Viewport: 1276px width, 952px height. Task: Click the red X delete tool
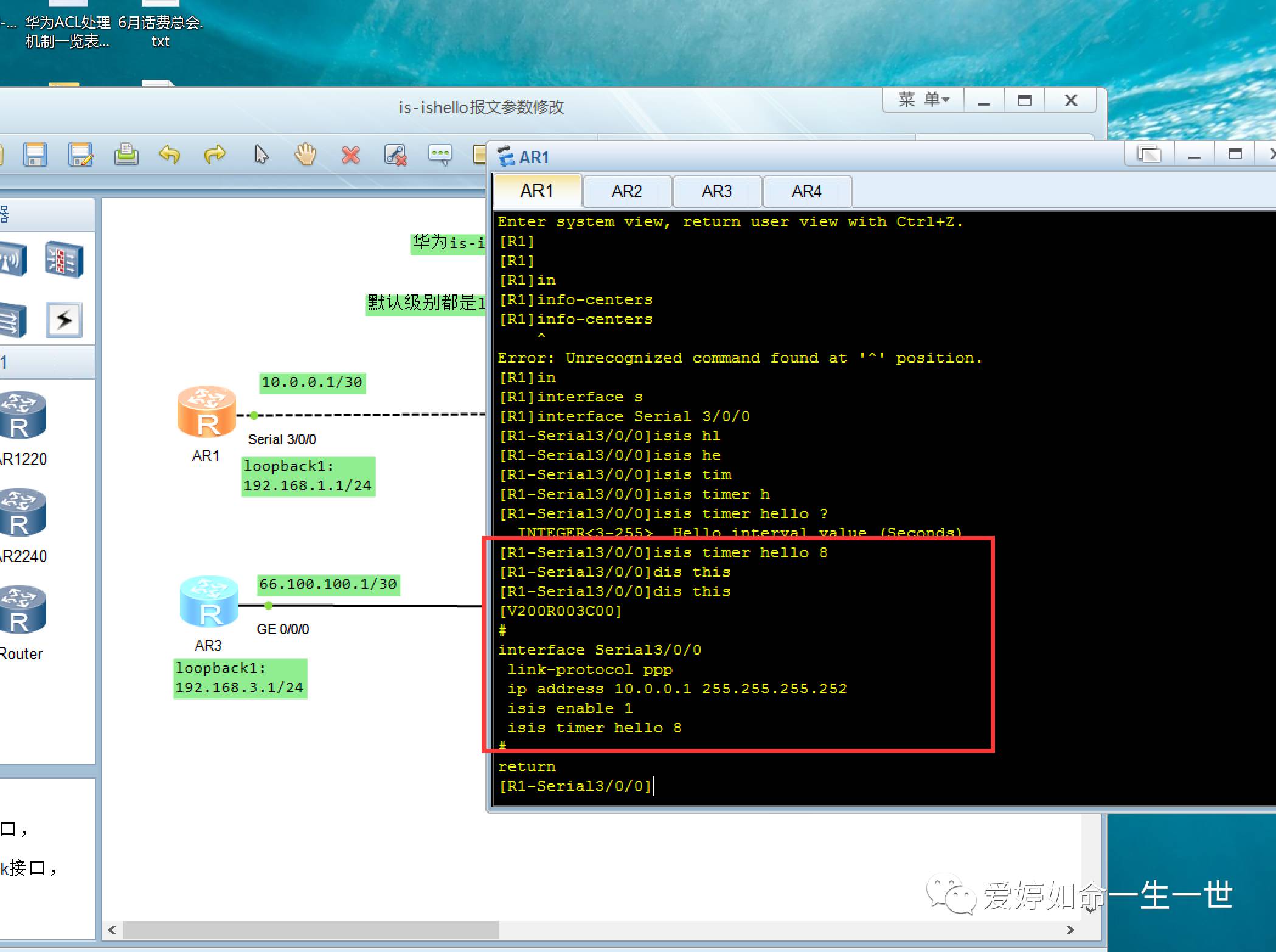tap(350, 155)
